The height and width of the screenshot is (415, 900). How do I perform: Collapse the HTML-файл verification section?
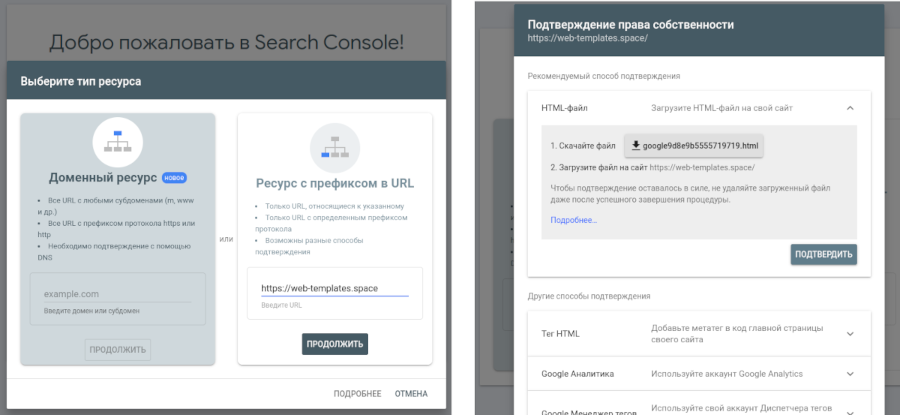point(849,108)
